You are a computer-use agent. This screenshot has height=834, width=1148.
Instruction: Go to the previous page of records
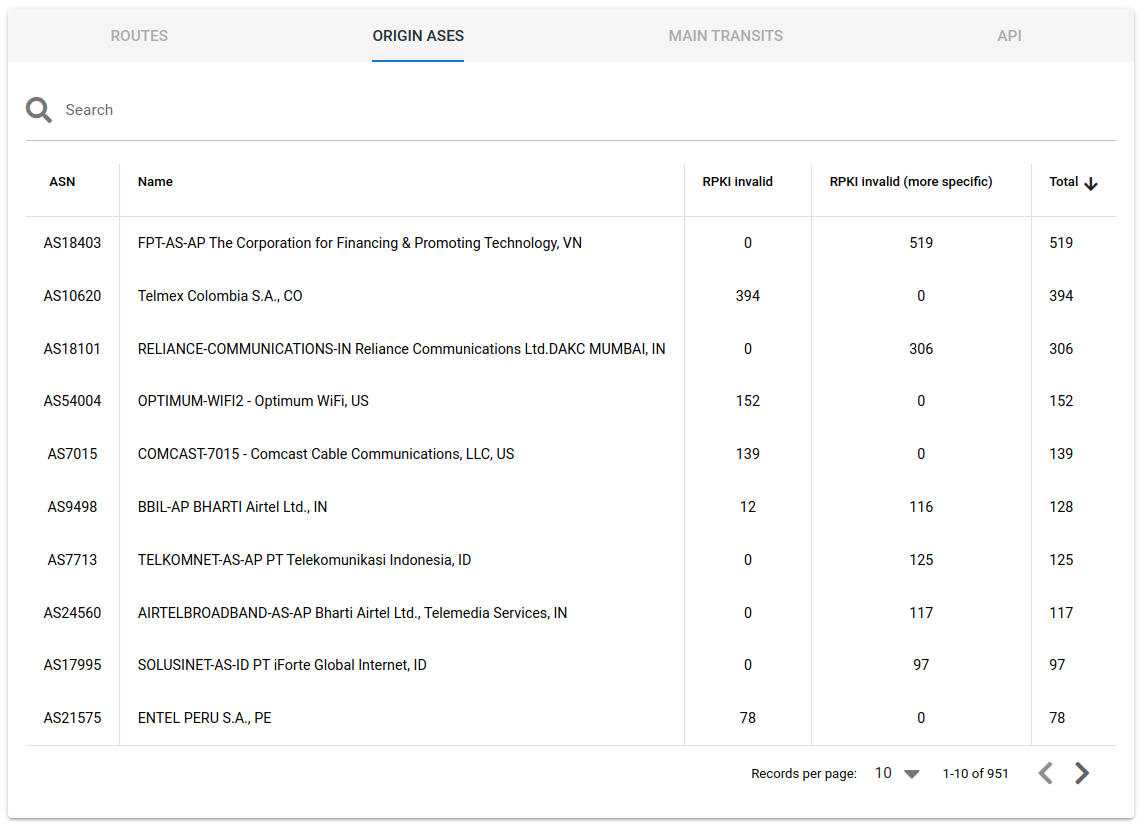tap(1046, 773)
